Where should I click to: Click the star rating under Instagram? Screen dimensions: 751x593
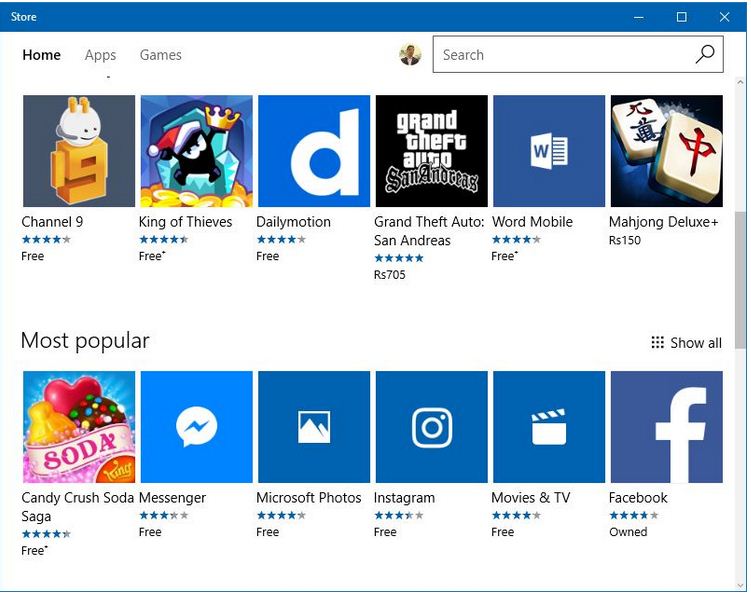(398, 515)
